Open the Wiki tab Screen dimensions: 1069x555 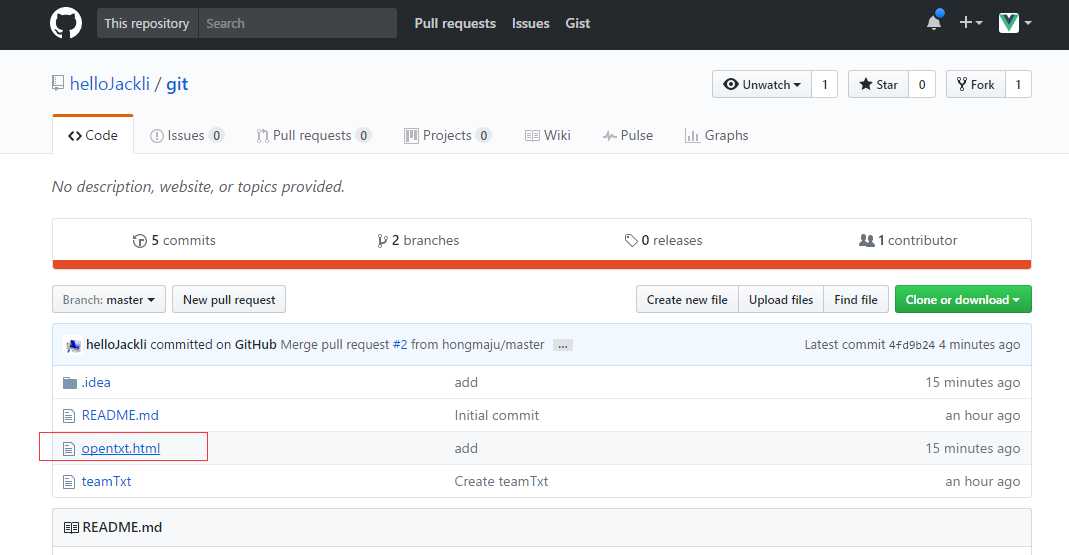[x=546, y=136]
